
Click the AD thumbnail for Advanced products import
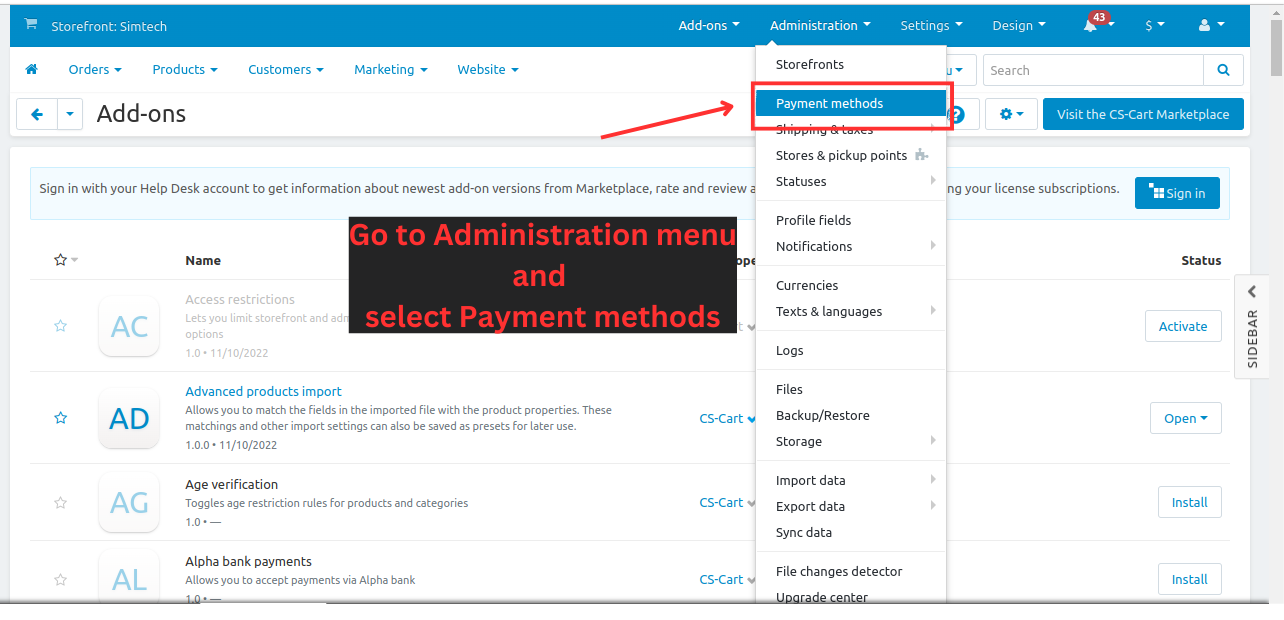pyautogui.click(x=129, y=418)
